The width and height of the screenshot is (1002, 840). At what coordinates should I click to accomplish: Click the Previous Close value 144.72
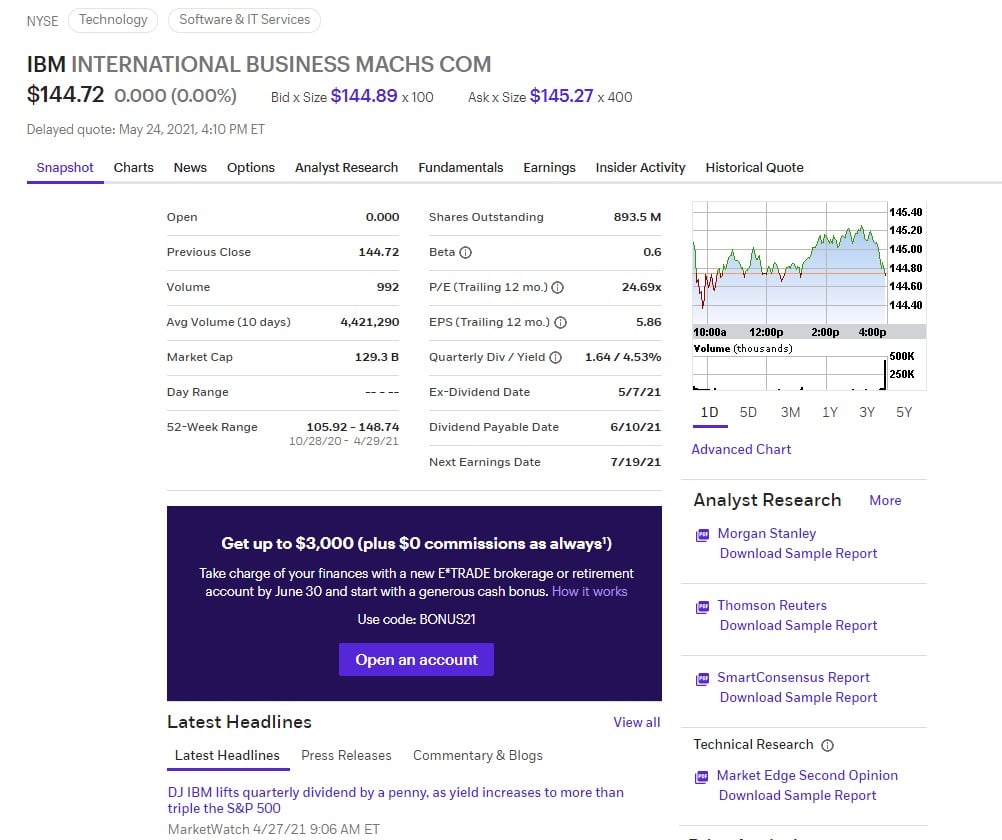[379, 253]
